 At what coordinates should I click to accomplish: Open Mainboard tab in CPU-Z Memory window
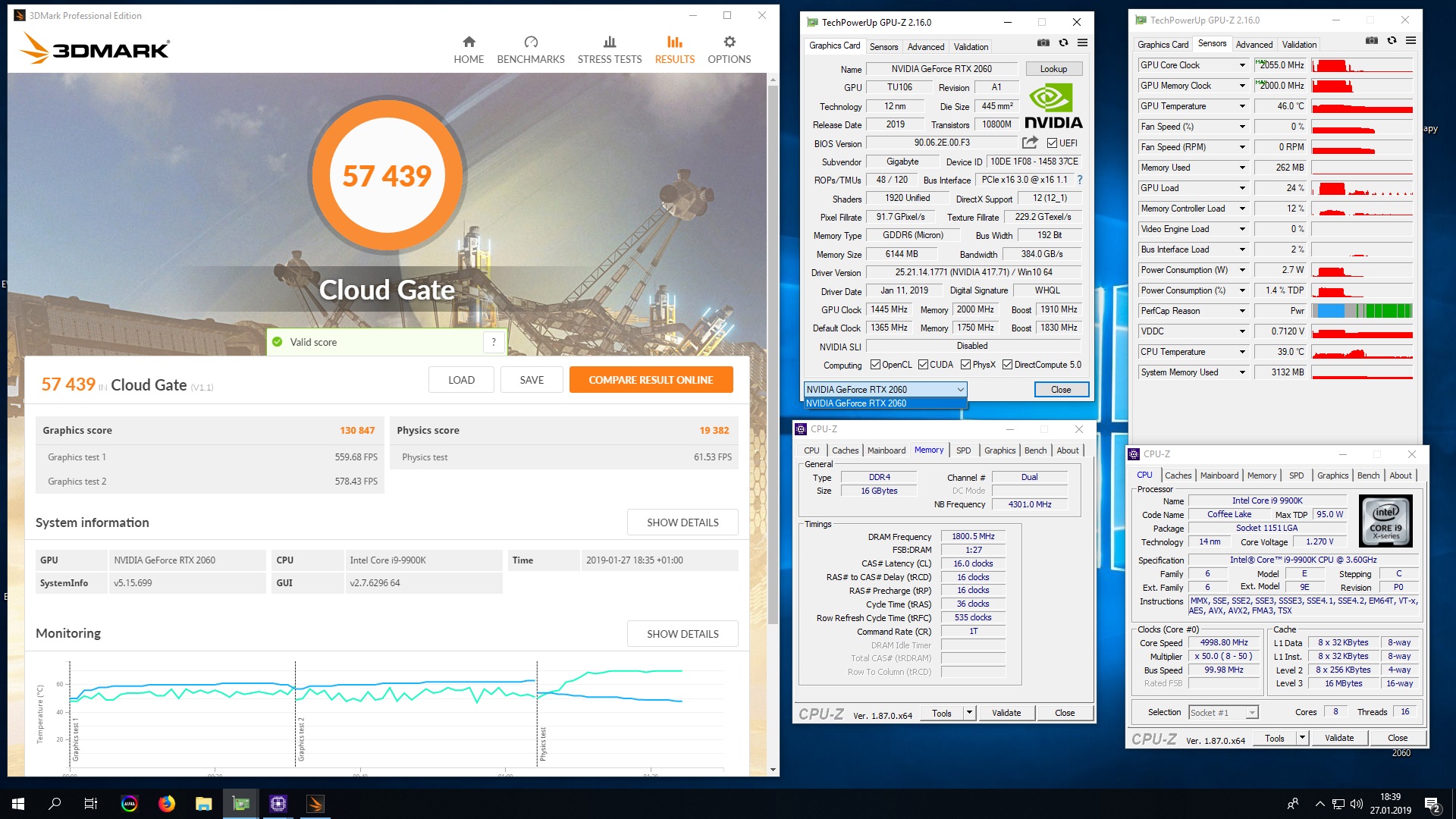click(886, 450)
